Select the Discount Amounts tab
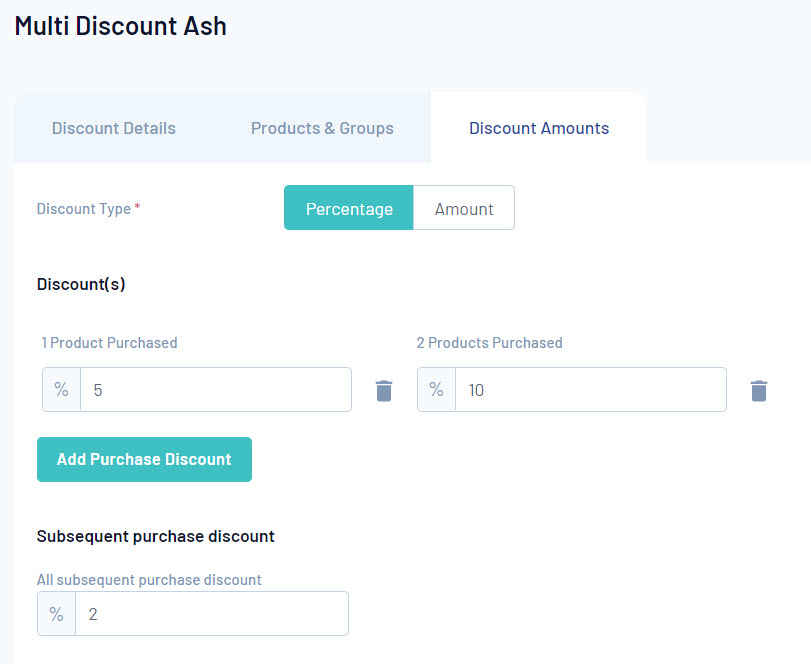 click(539, 128)
